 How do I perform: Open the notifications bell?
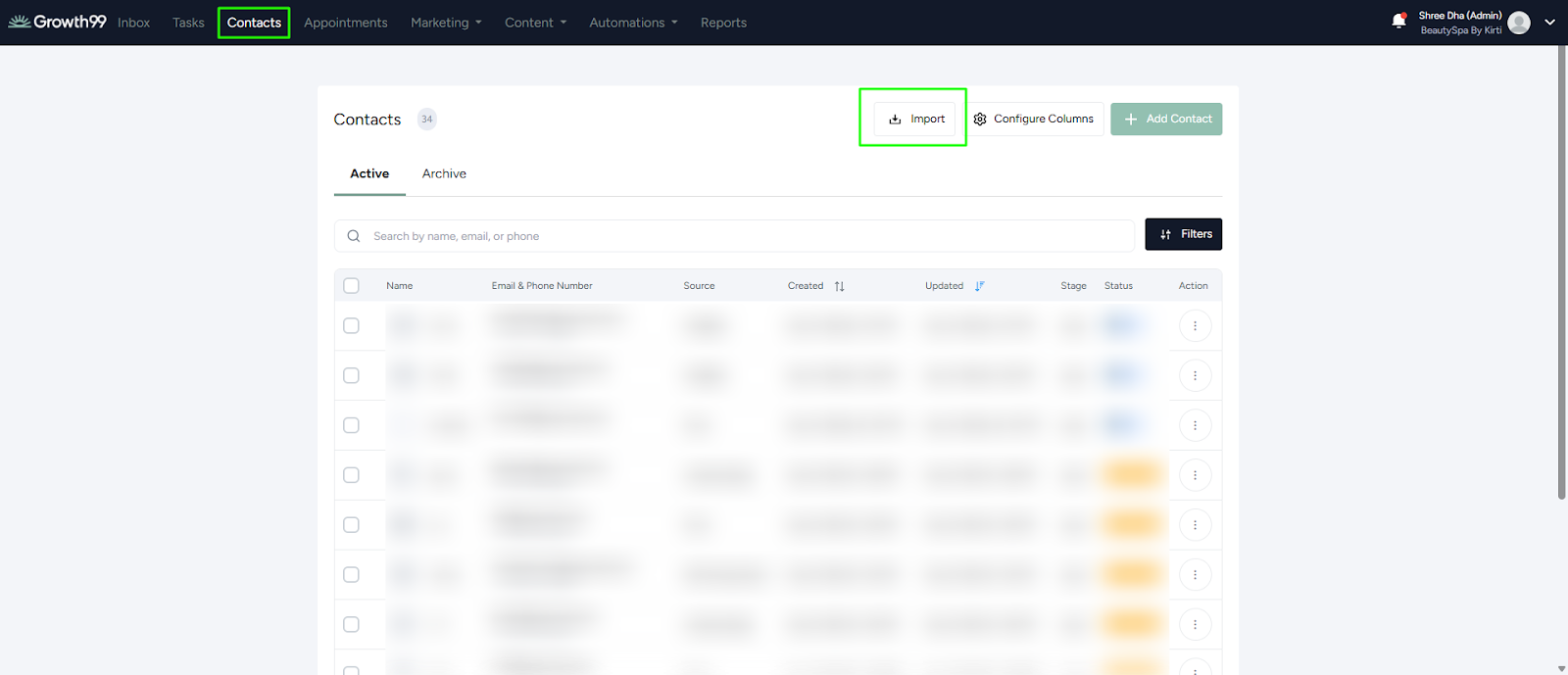1398,22
